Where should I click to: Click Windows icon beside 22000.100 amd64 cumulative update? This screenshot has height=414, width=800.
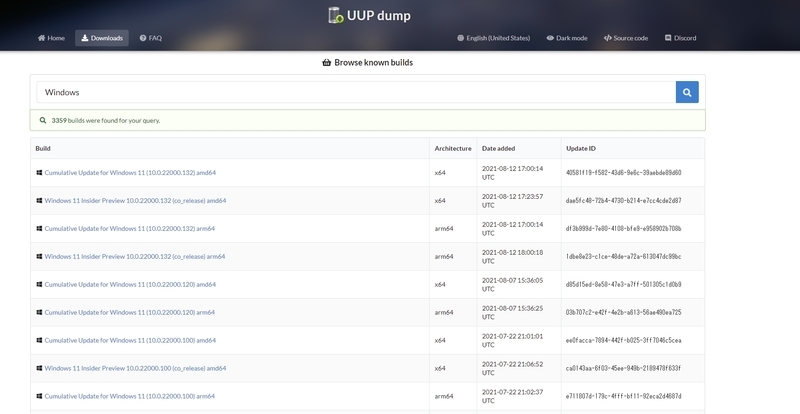pyautogui.click(x=39, y=340)
